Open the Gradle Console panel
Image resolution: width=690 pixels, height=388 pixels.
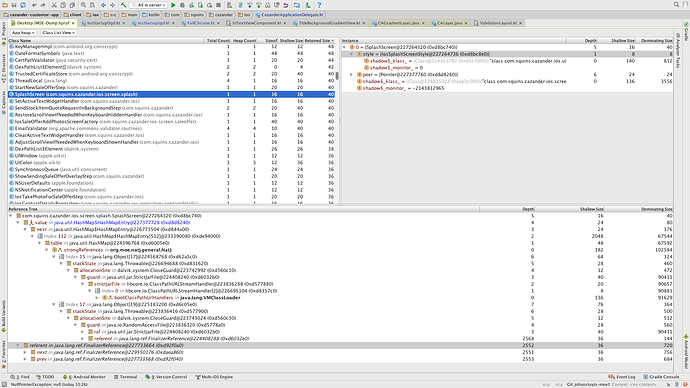[661, 377]
